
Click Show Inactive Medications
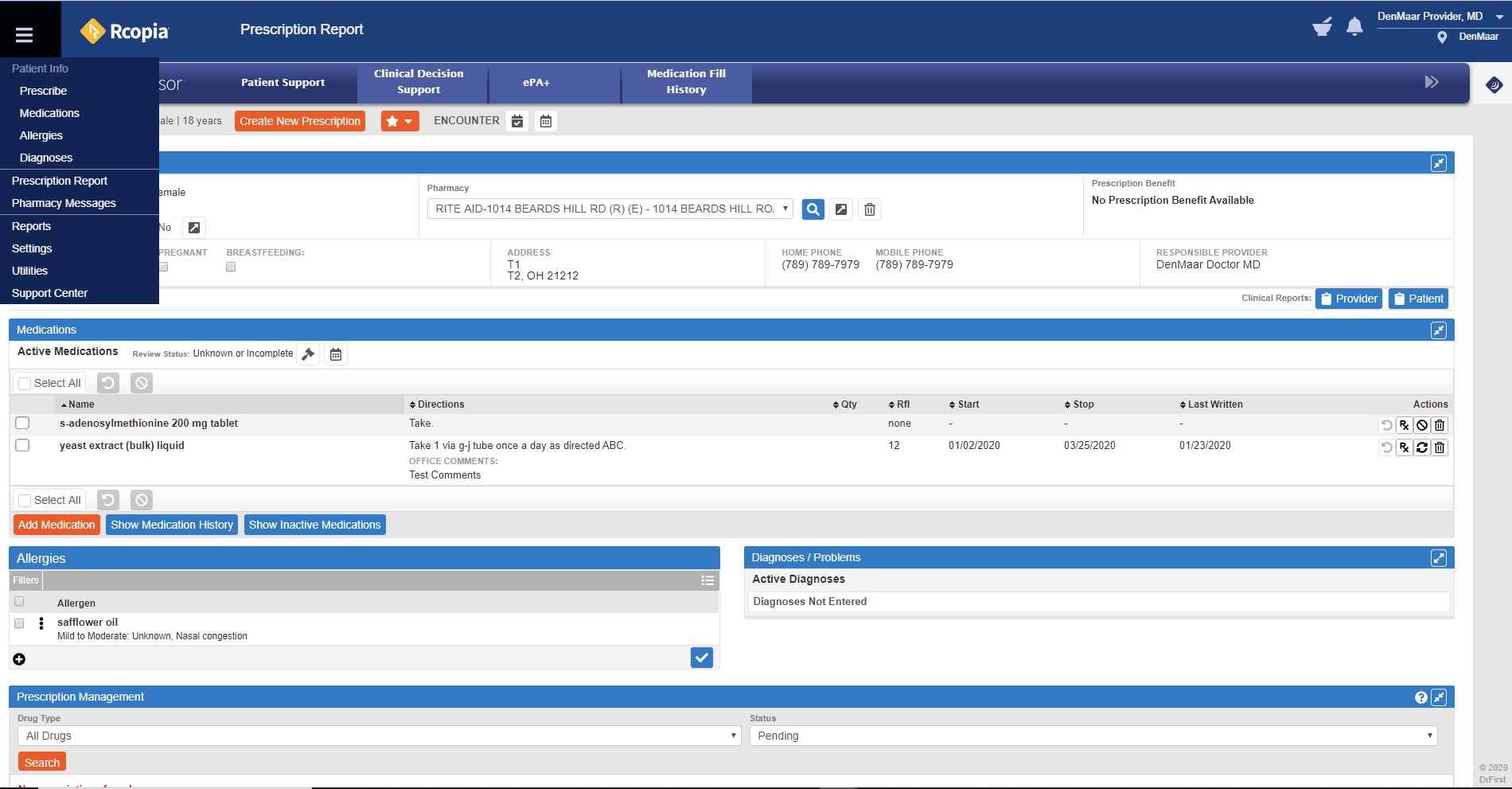click(314, 524)
